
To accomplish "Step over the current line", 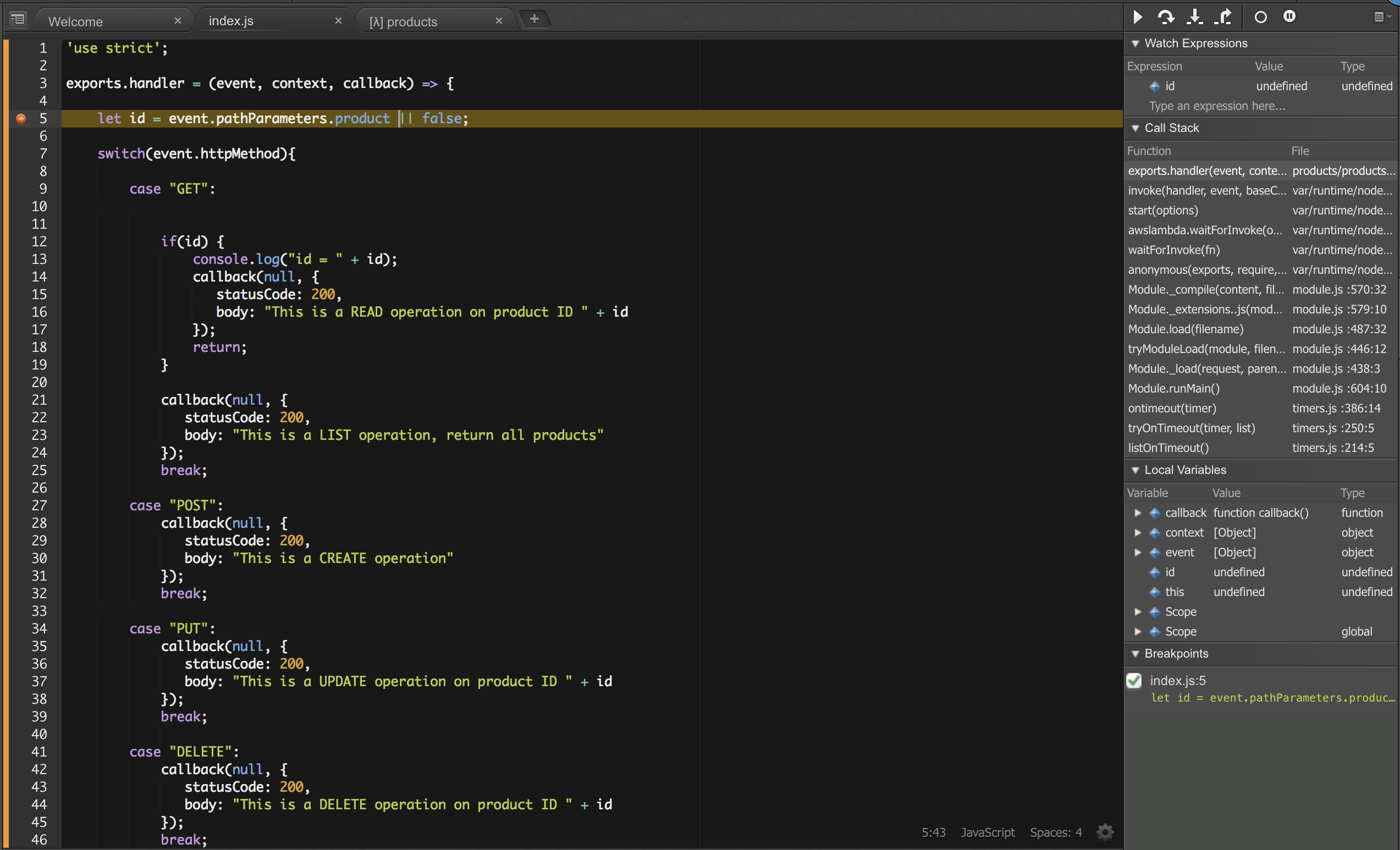I will [x=1166, y=17].
